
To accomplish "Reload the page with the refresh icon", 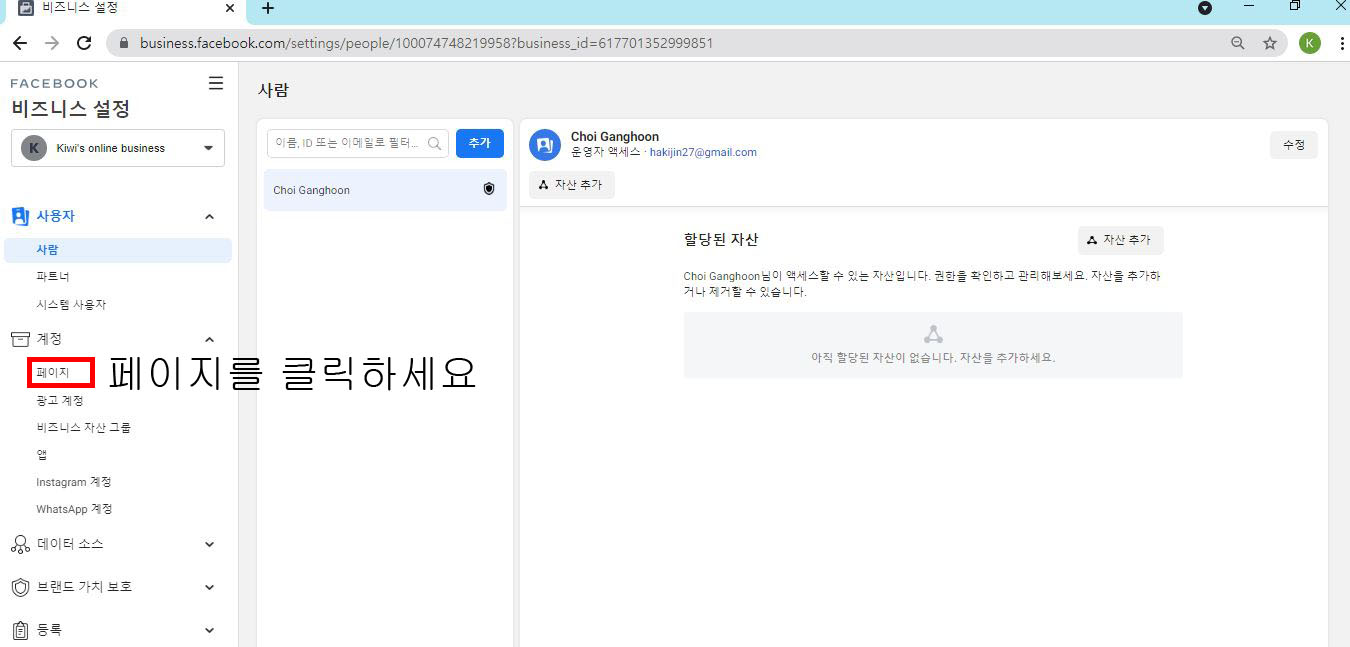I will point(84,43).
